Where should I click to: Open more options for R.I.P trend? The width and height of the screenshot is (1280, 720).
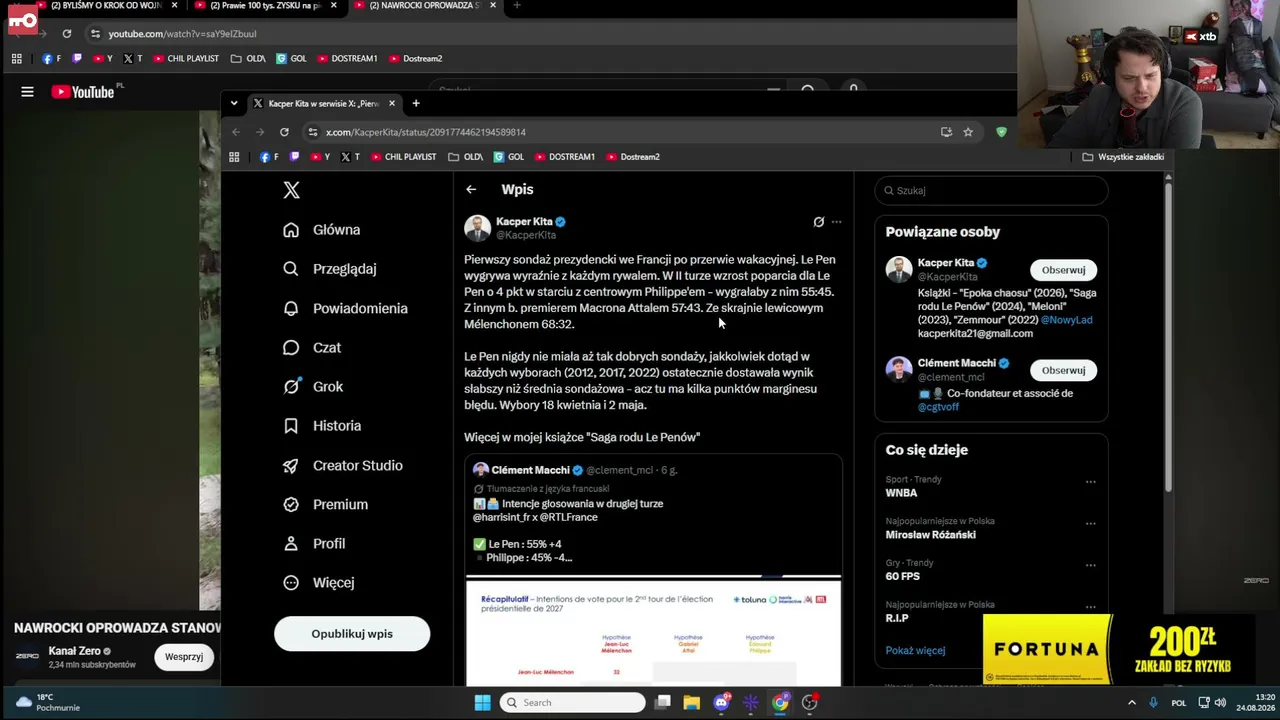(x=1091, y=607)
